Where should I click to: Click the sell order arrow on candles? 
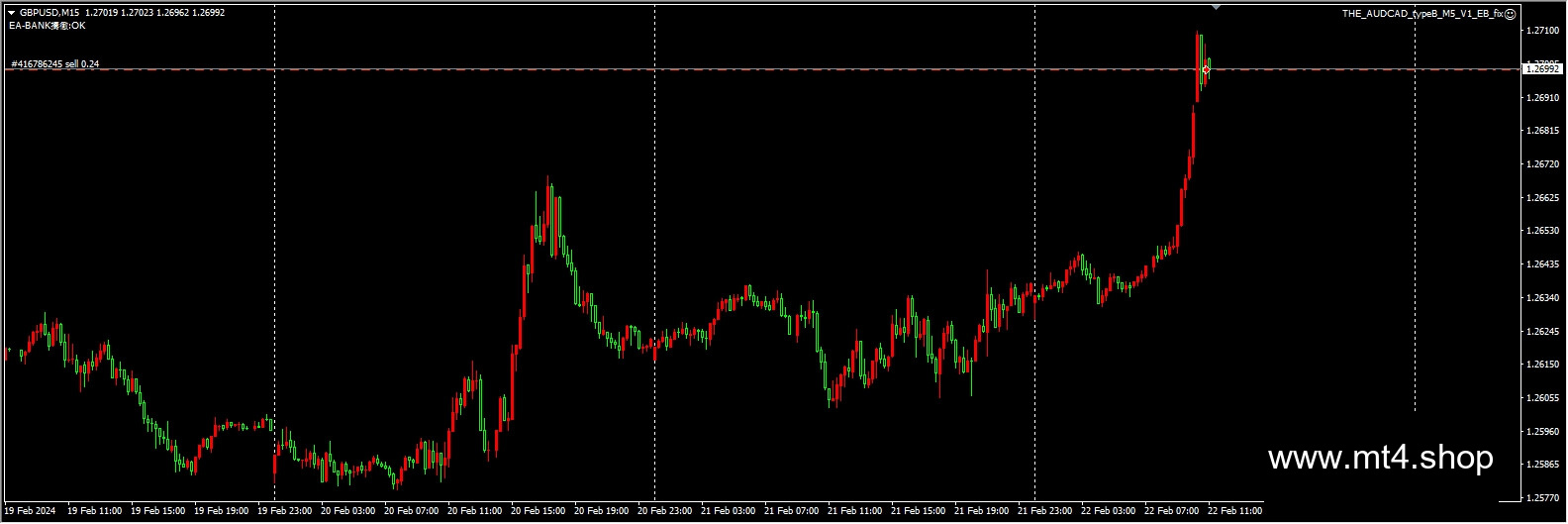point(1206,69)
